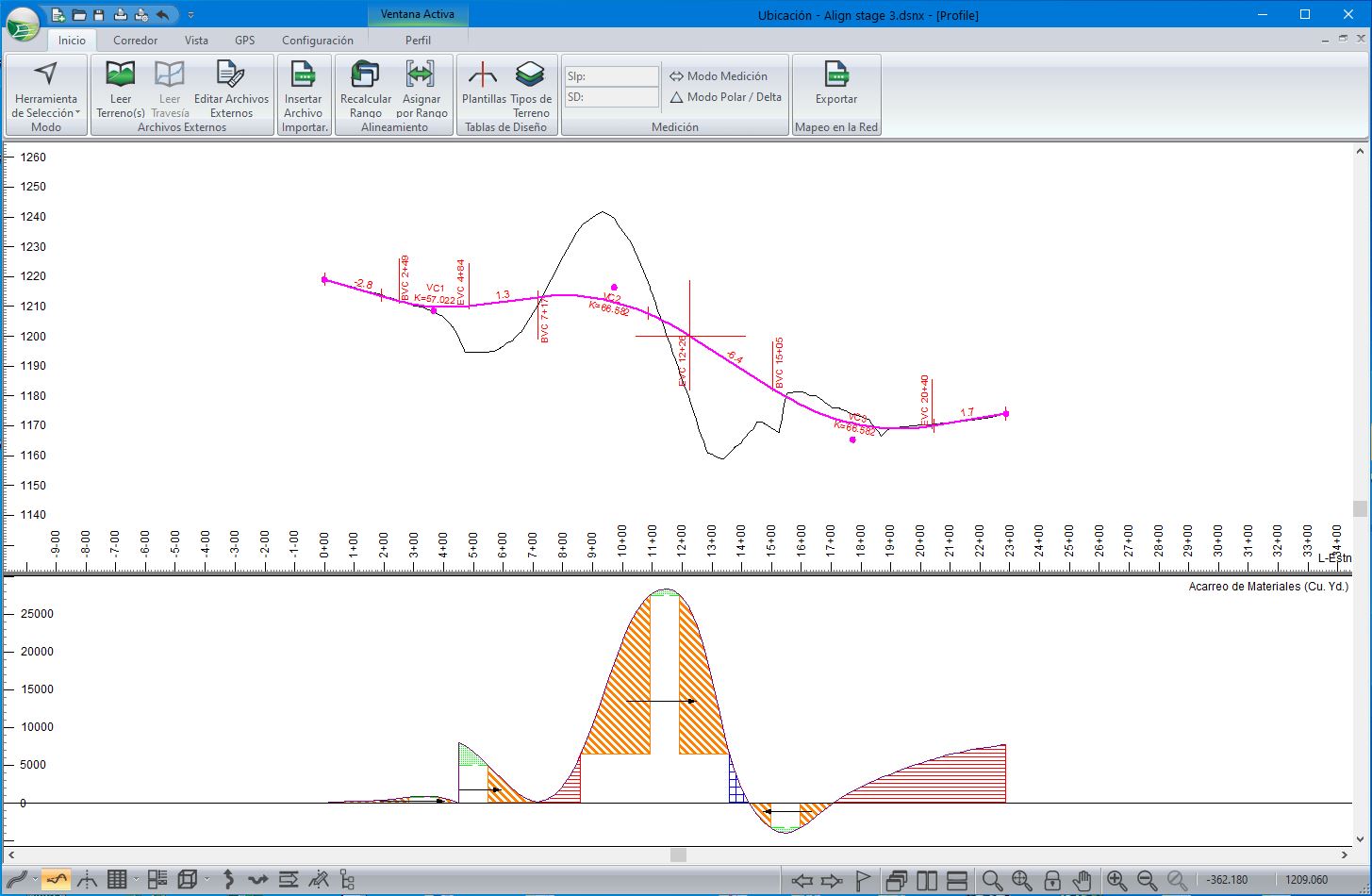Click Insertar Archivo icon

click(303, 75)
